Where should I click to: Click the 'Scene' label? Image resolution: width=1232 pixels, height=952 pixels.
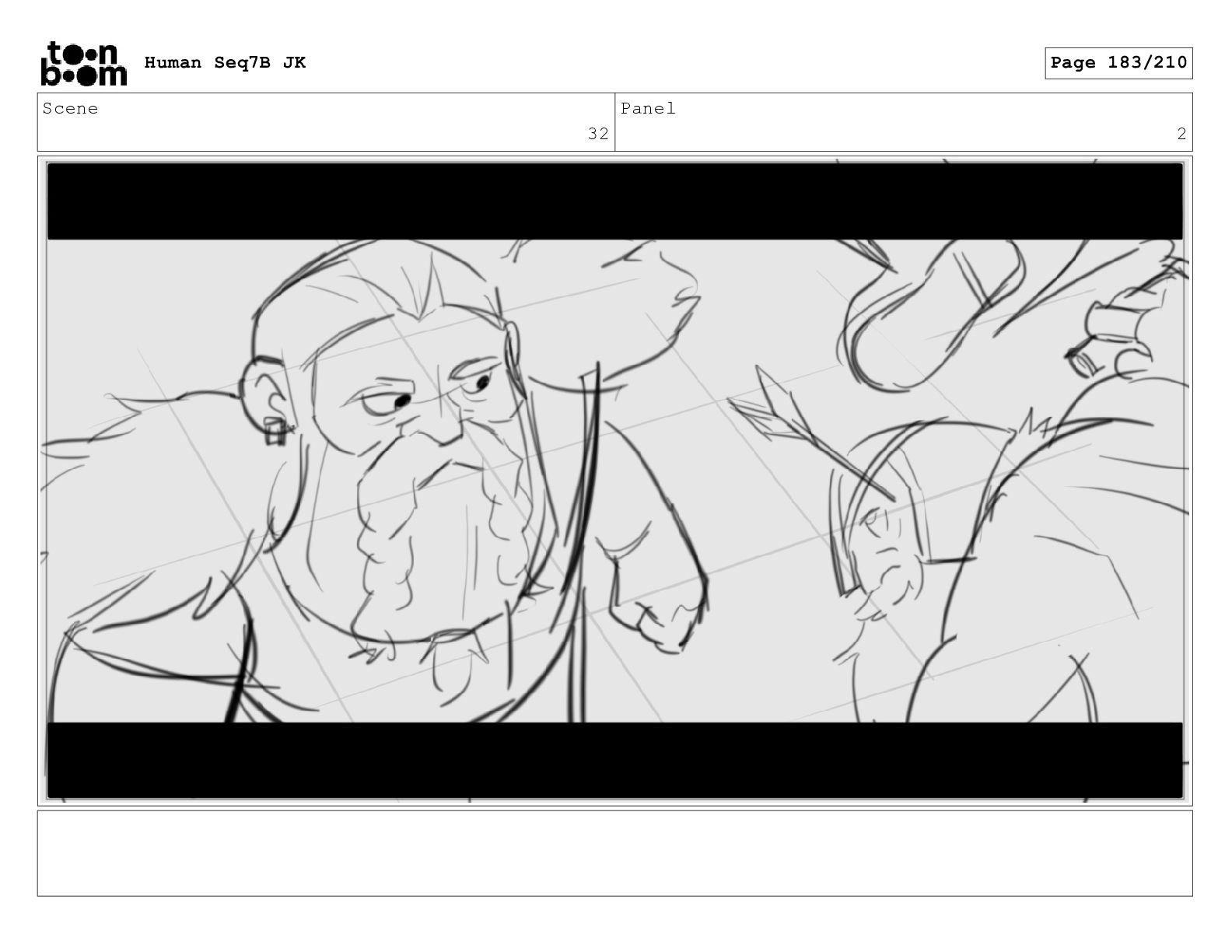point(71,109)
